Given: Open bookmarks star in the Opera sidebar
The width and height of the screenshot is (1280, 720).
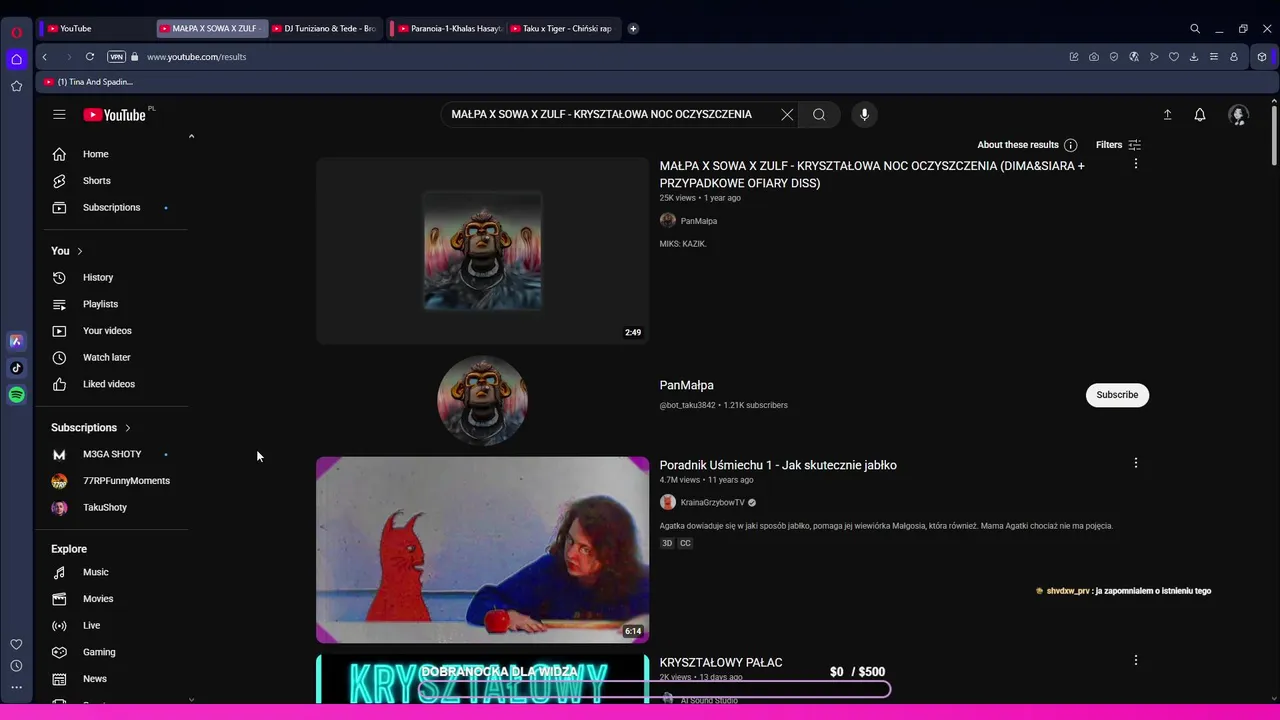Looking at the screenshot, I should click(x=16, y=86).
